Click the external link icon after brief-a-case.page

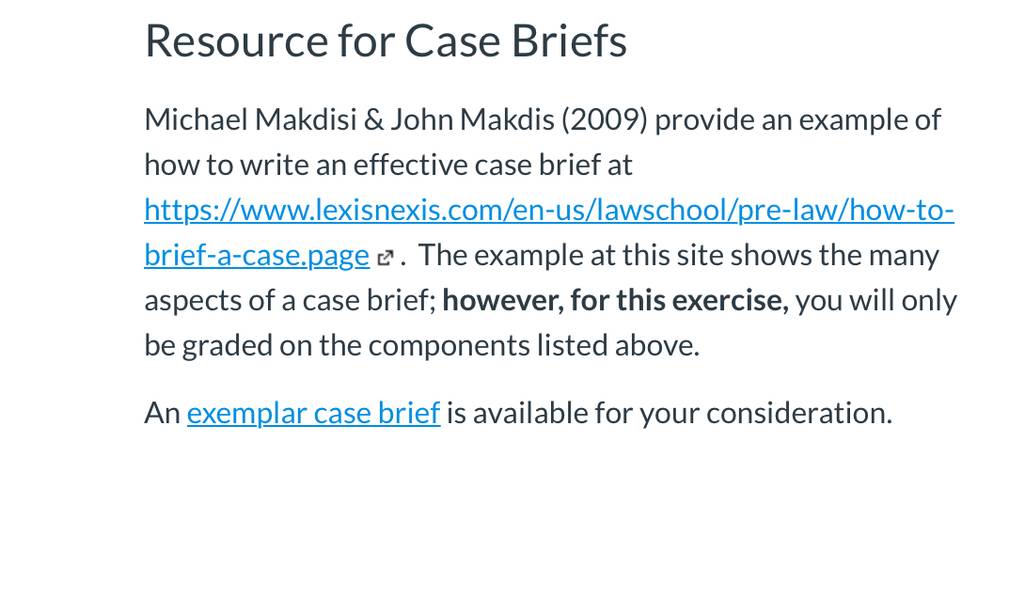[x=385, y=258]
